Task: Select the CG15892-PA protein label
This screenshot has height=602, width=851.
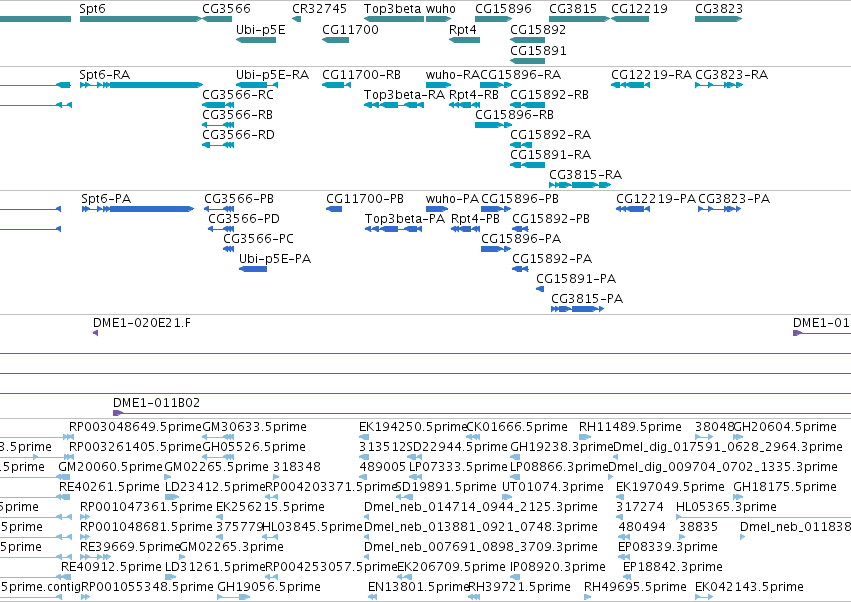Action: coord(552,258)
